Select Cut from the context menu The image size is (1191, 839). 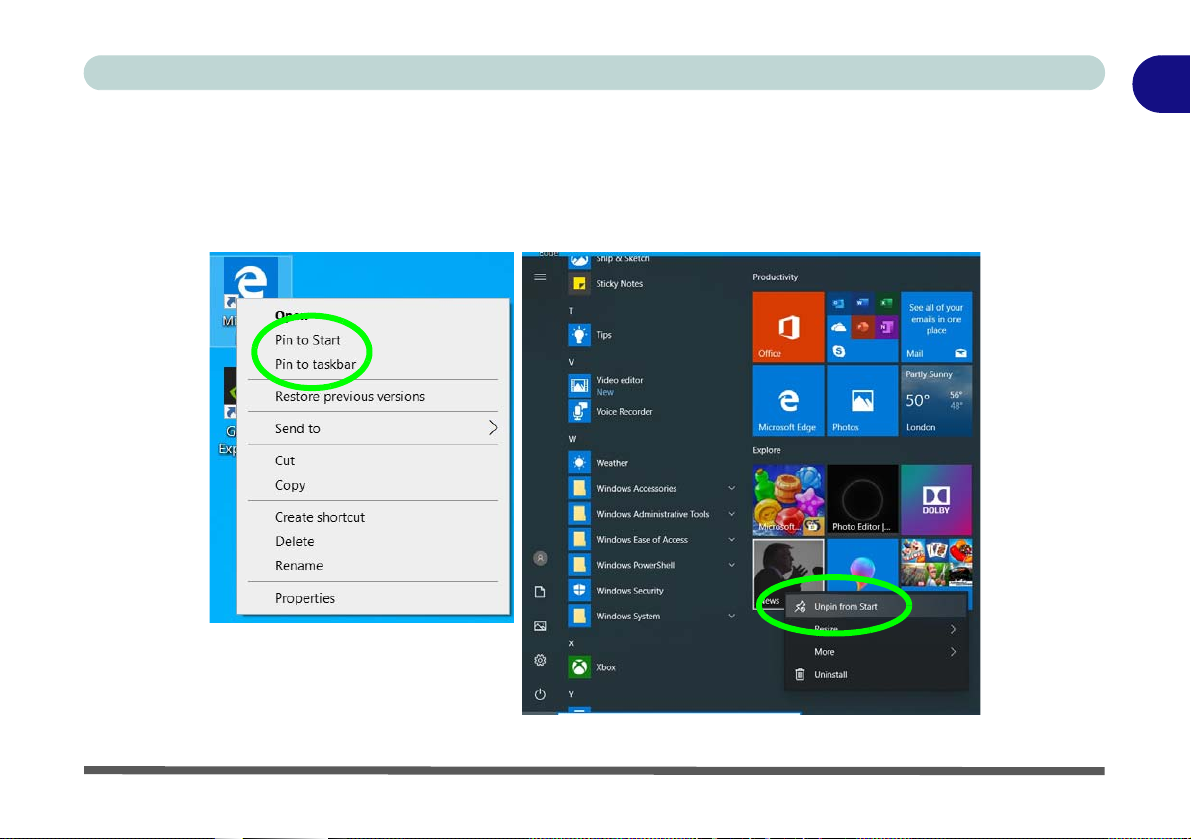(285, 460)
